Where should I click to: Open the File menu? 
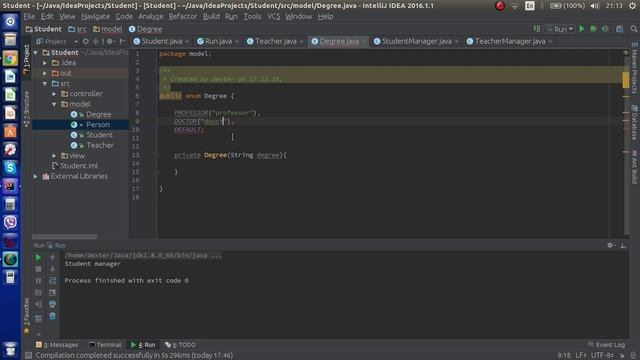pyautogui.click(x=29, y=17)
